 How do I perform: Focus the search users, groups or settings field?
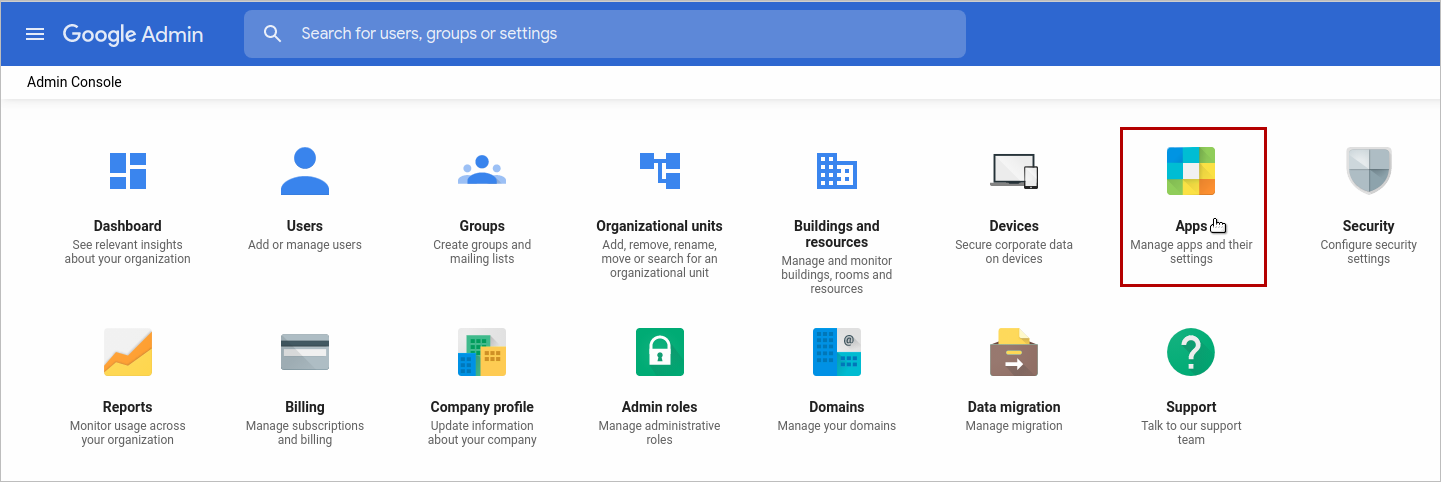click(620, 34)
